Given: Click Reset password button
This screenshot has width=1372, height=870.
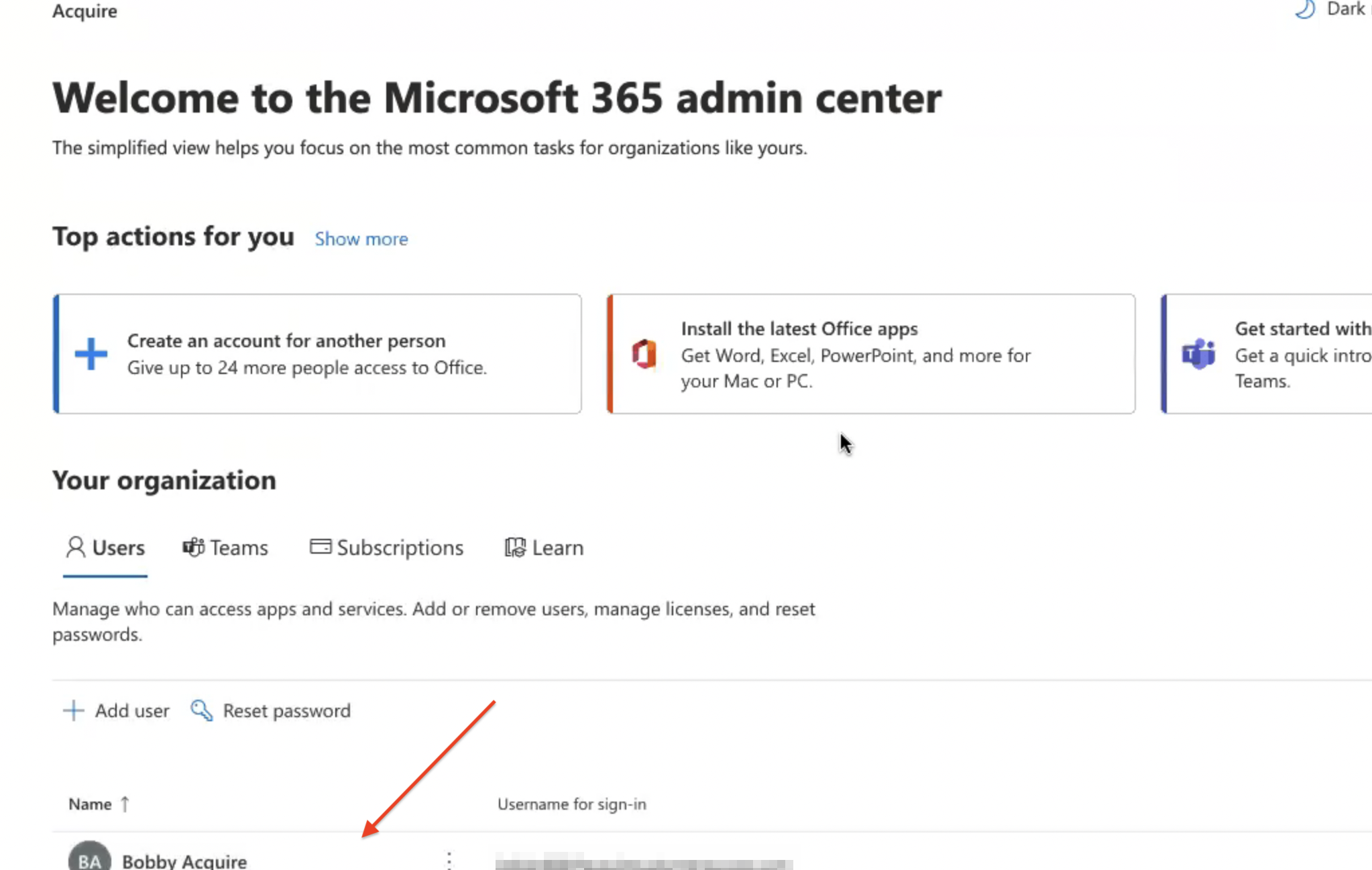Looking at the screenshot, I should [270, 710].
